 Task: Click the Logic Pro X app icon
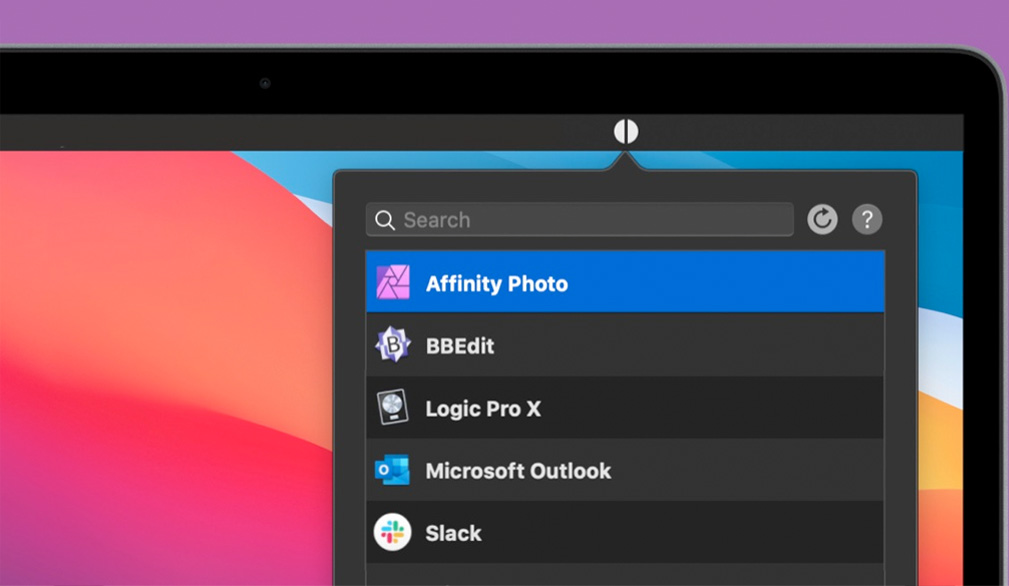click(393, 407)
